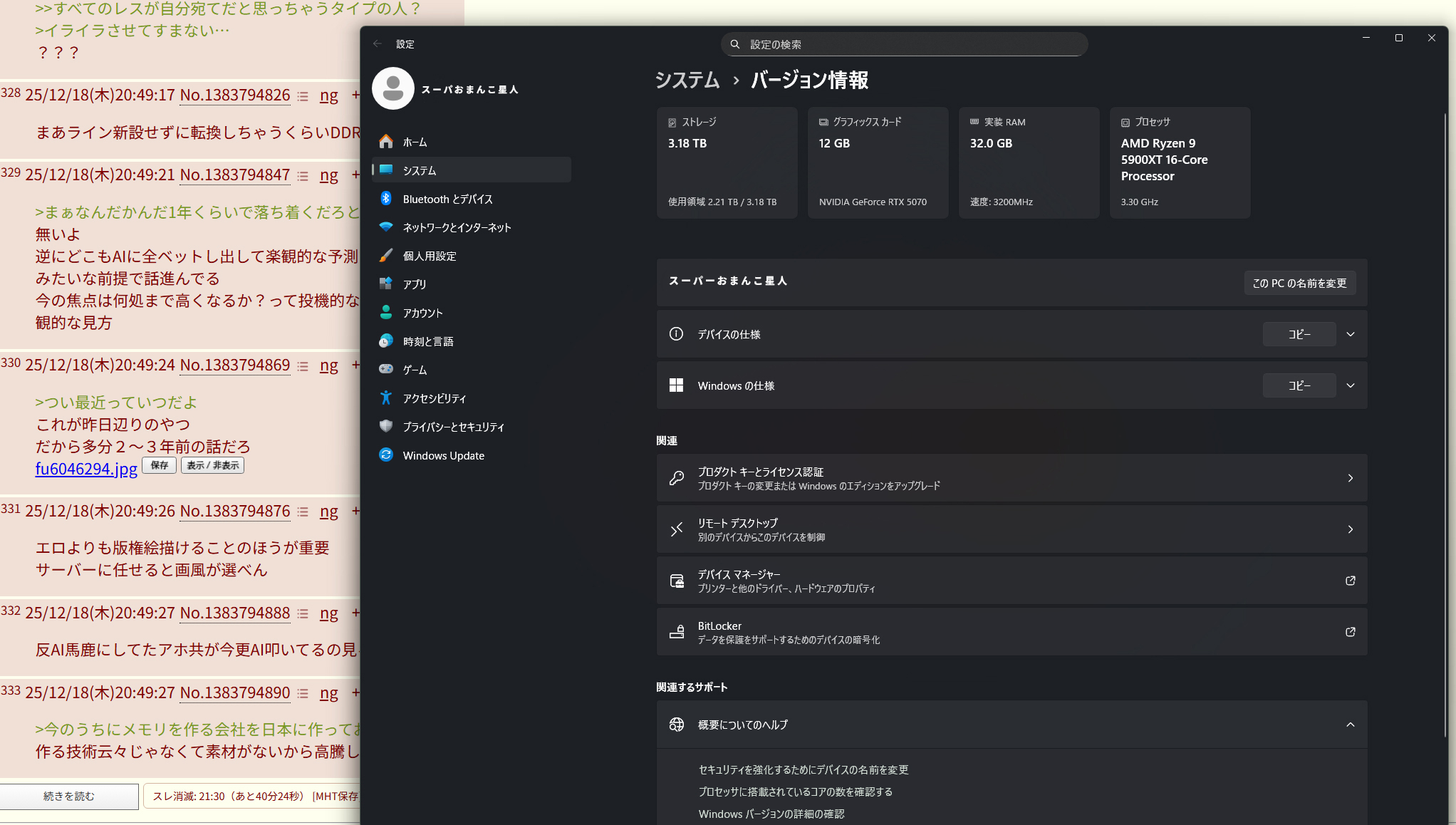Select ホーム in the sidebar menu
The image size is (1456, 825).
point(415,142)
